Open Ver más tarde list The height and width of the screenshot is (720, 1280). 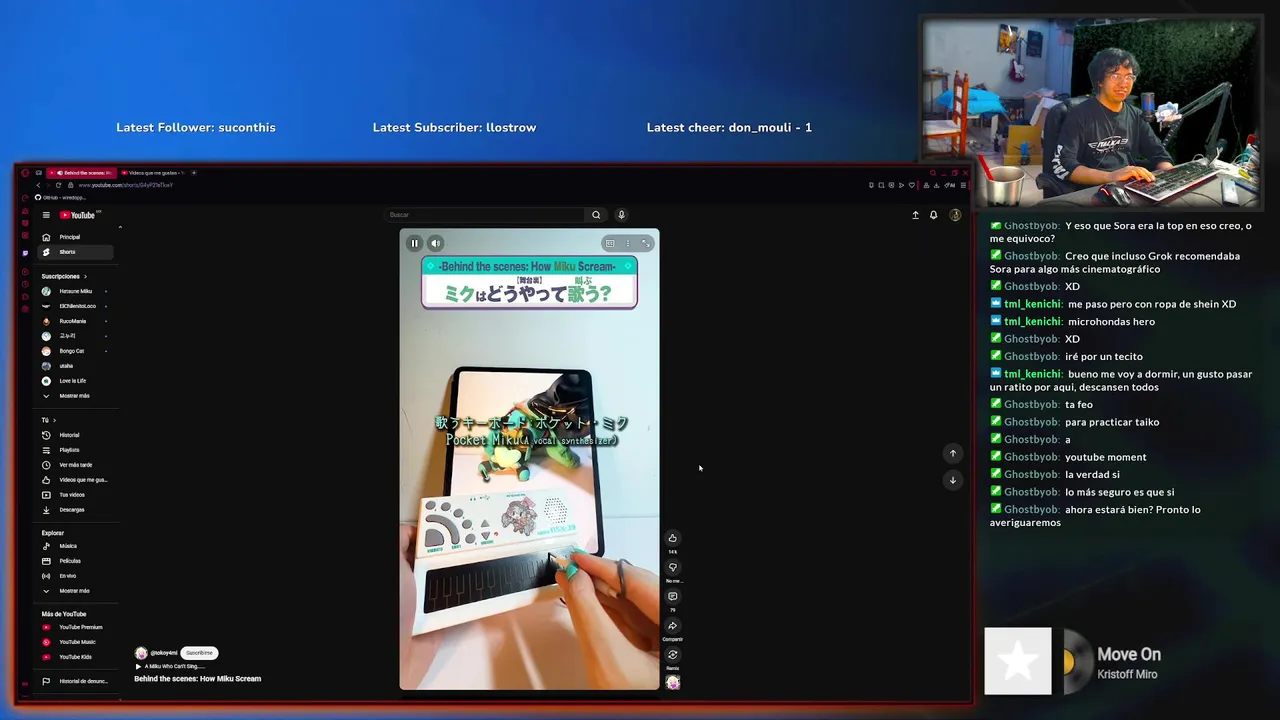tap(76, 465)
